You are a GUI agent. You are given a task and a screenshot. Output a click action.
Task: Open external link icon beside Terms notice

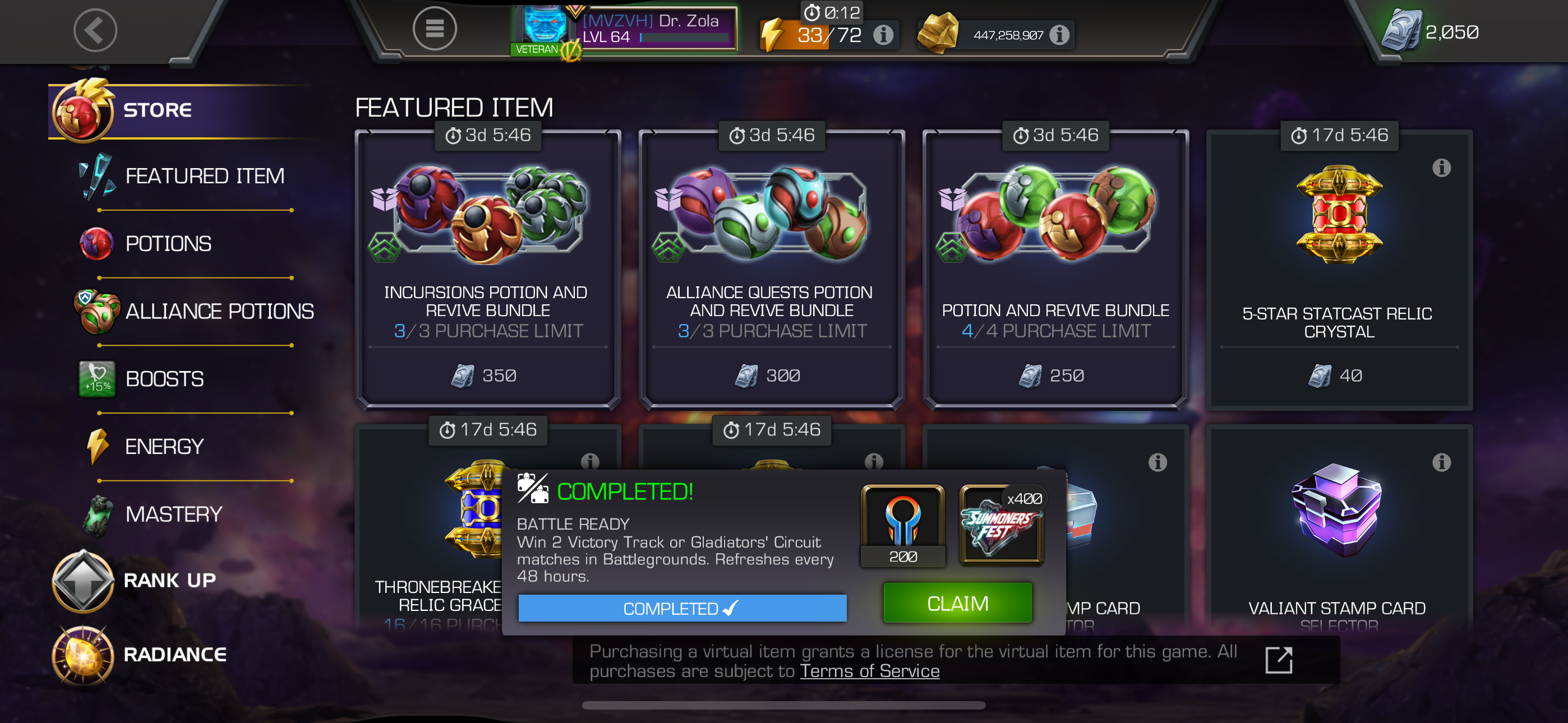click(1278, 660)
